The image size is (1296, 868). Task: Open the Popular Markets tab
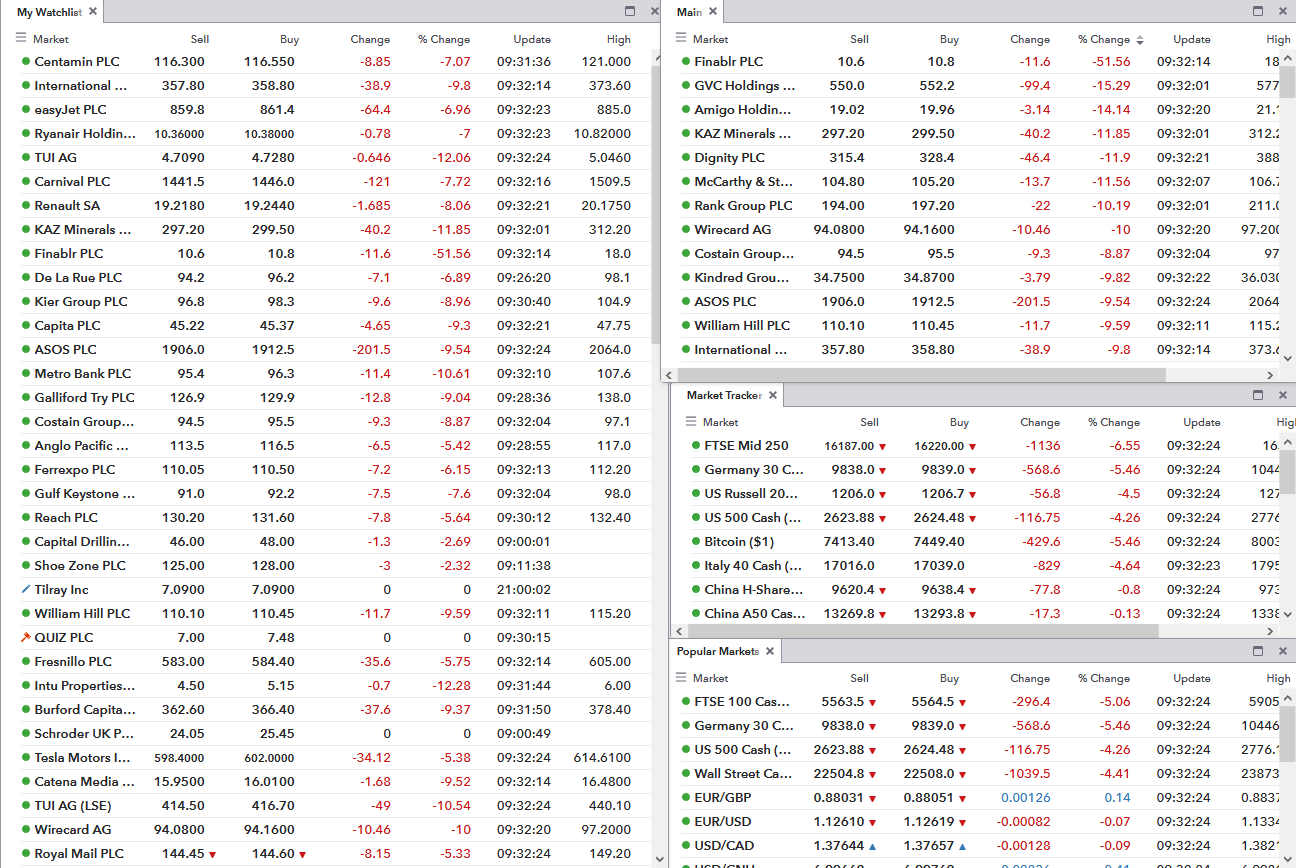[x=718, y=651]
